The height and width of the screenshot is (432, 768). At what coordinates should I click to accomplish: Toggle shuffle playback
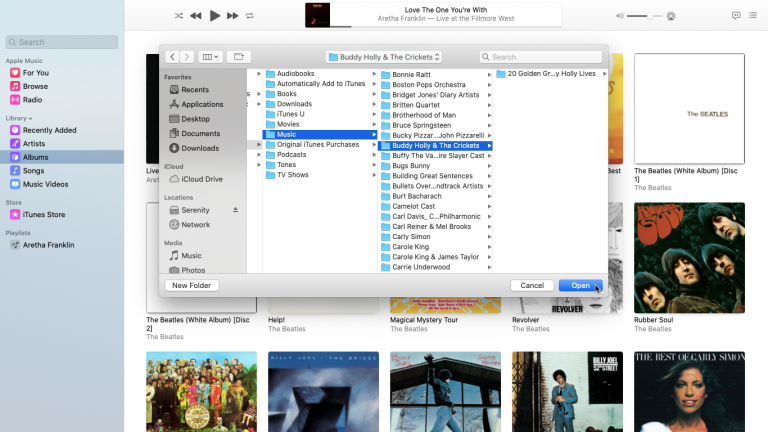click(179, 16)
